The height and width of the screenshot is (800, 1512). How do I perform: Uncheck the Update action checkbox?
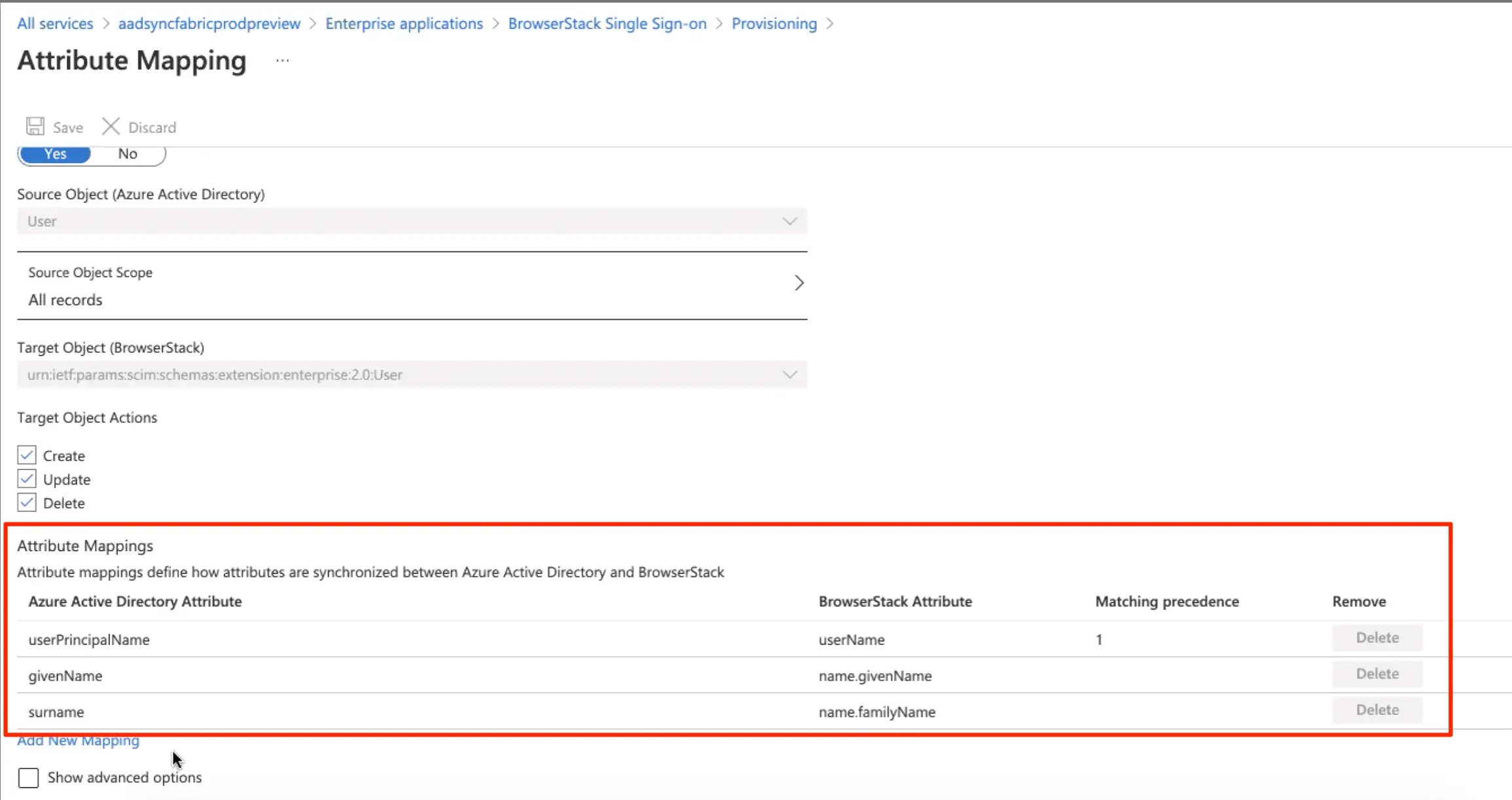(x=27, y=479)
